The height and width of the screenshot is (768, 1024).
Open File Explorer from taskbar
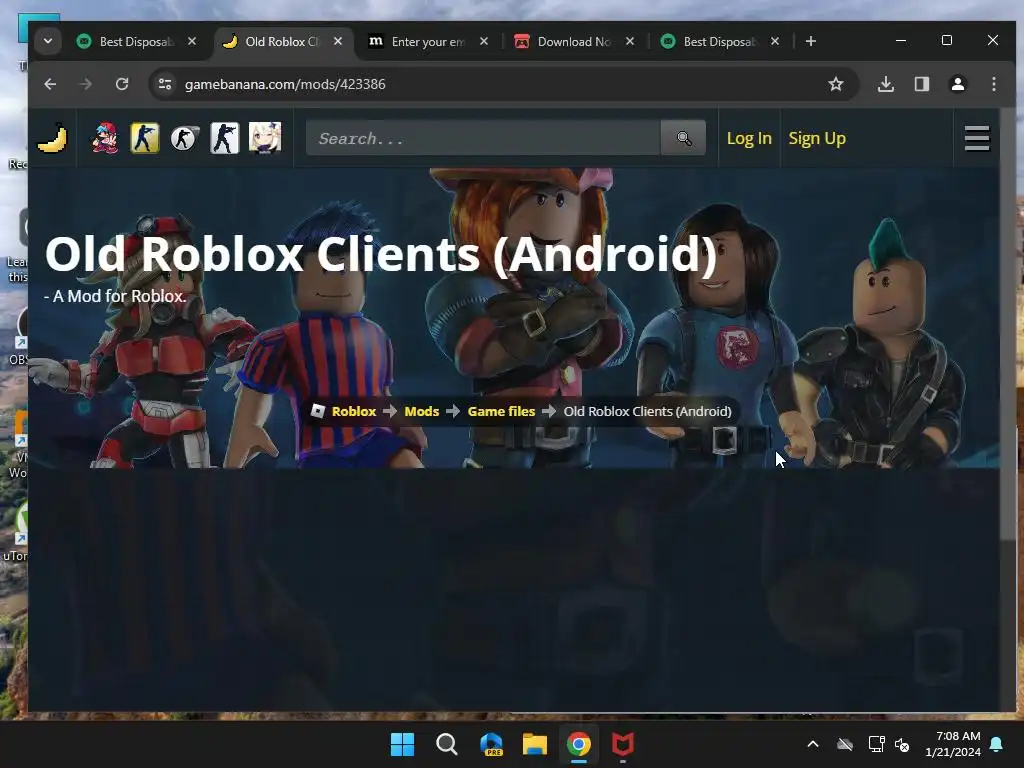(535, 744)
